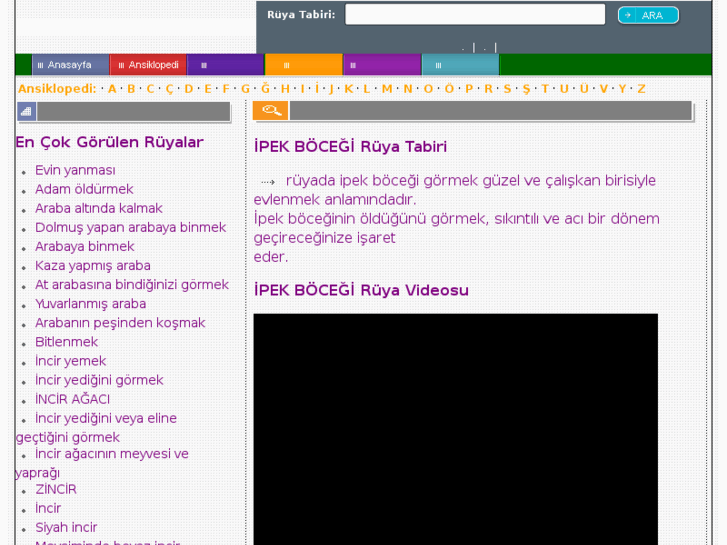Open the İncir yediğini görmek link
The image size is (727, 545).
[99, 380]
